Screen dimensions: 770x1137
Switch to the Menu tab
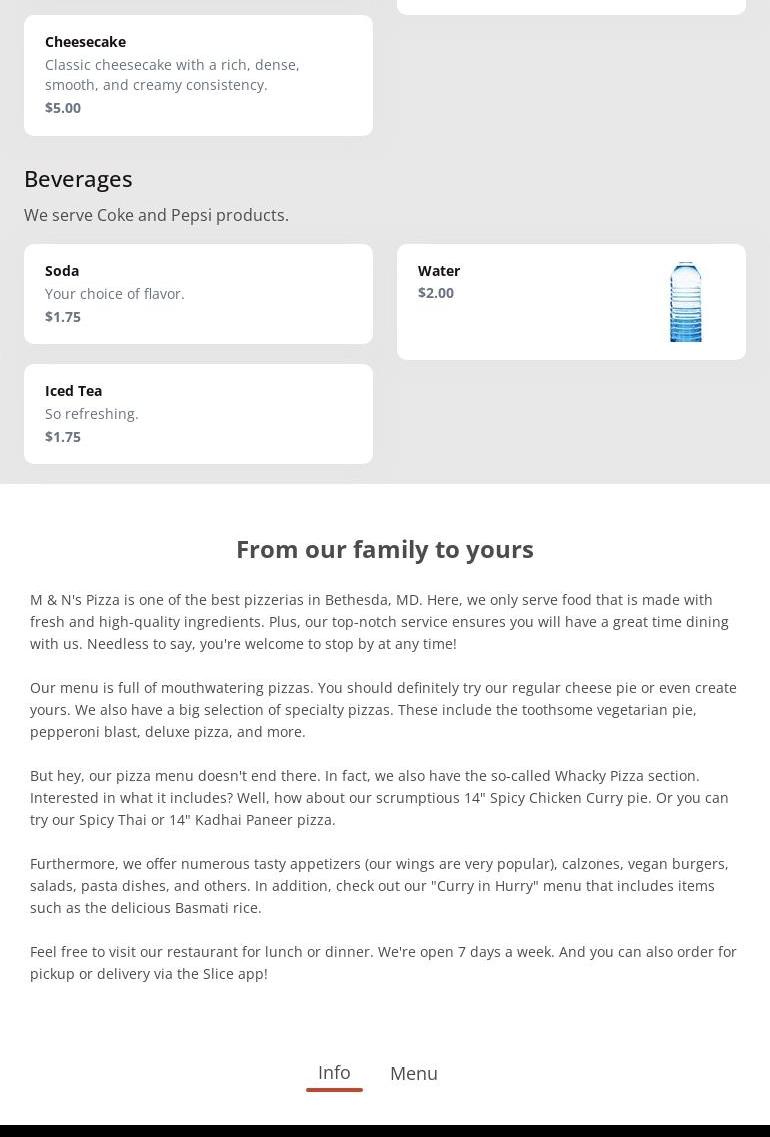(413, 1073)
